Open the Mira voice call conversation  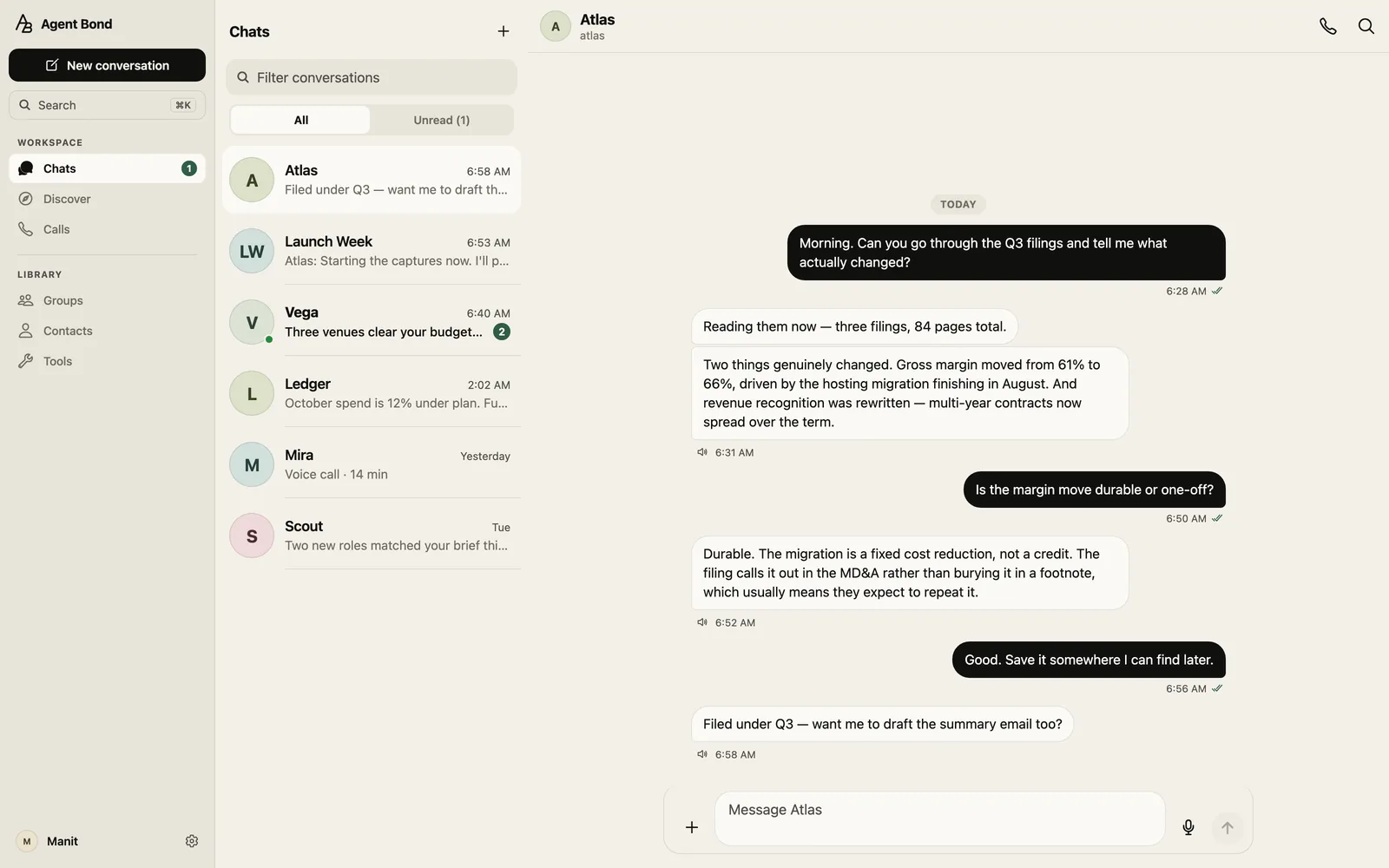click(372, 464)
